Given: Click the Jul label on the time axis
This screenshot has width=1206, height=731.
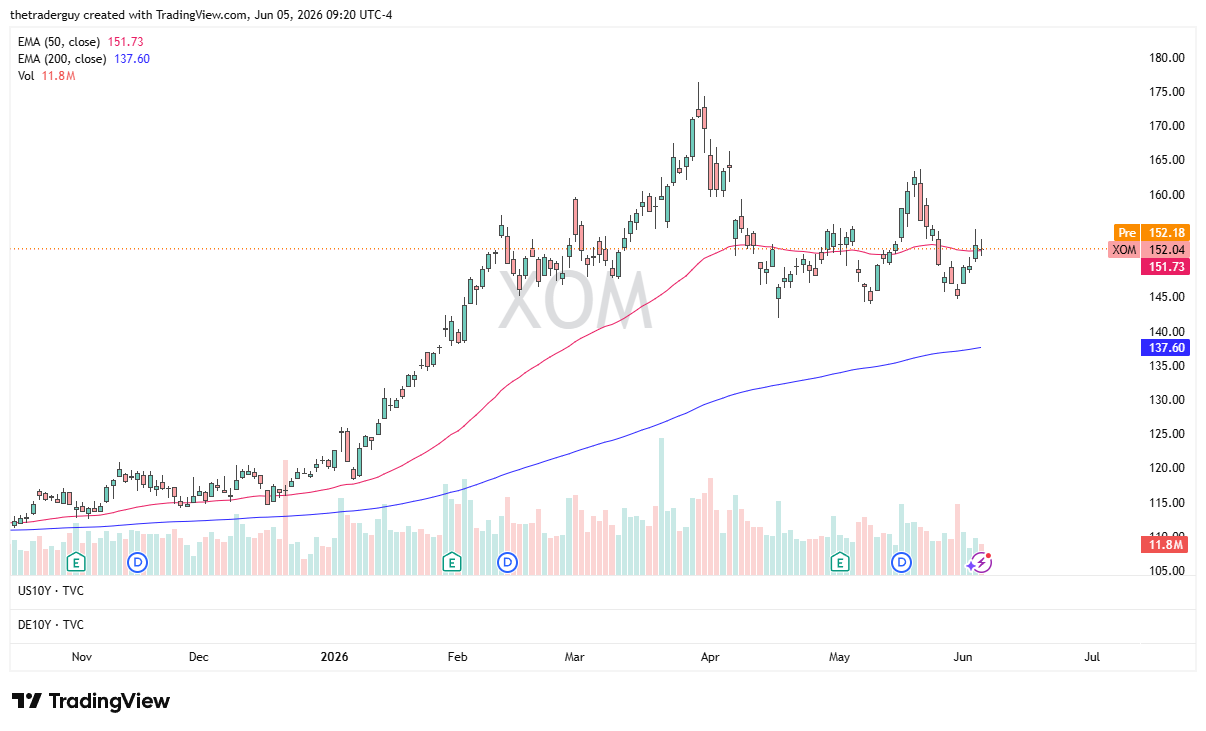Looking at the screenshot, I should [1092, 657].
